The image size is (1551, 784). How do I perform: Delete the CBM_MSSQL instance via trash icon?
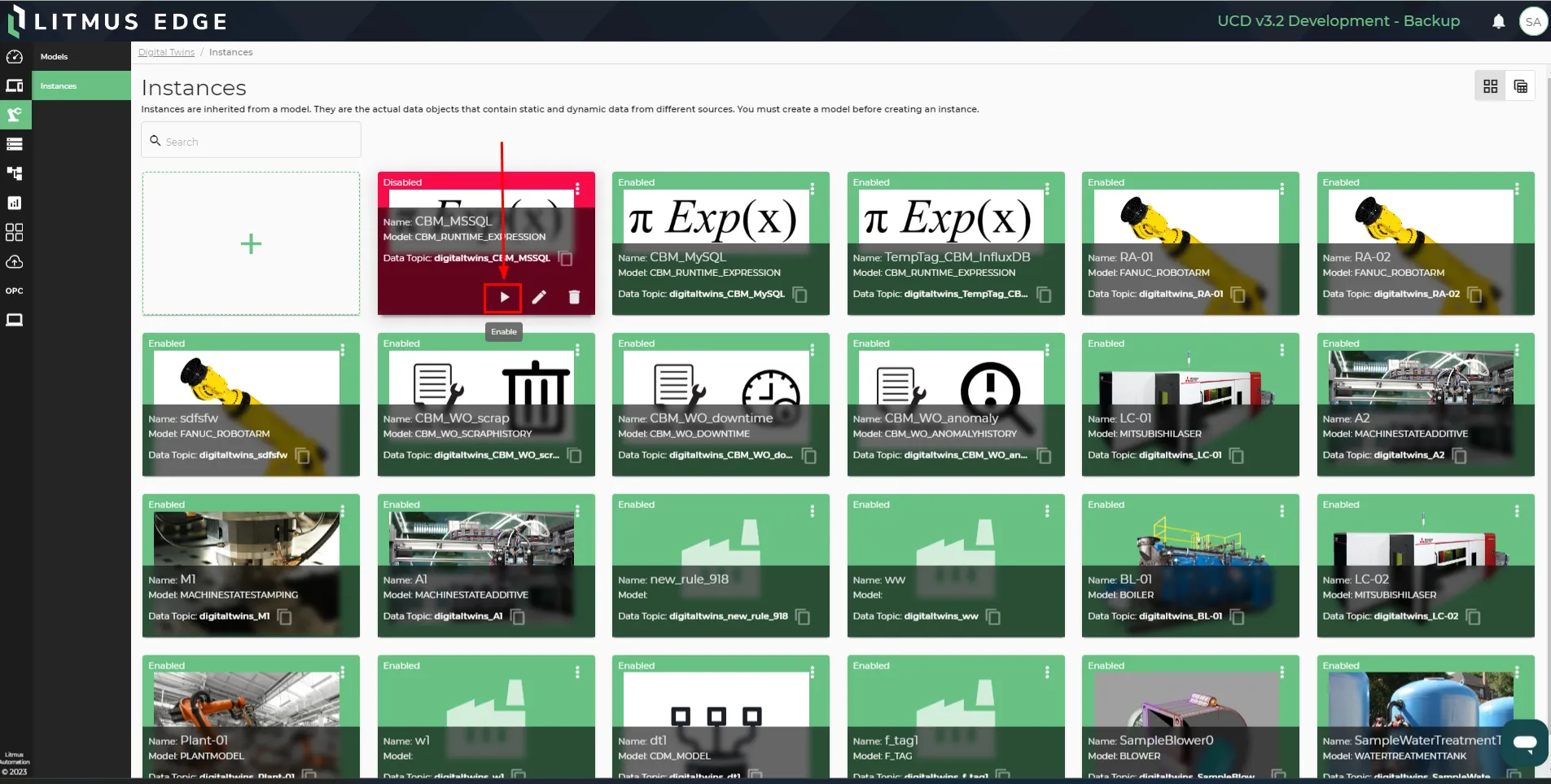tap(574, 297)
